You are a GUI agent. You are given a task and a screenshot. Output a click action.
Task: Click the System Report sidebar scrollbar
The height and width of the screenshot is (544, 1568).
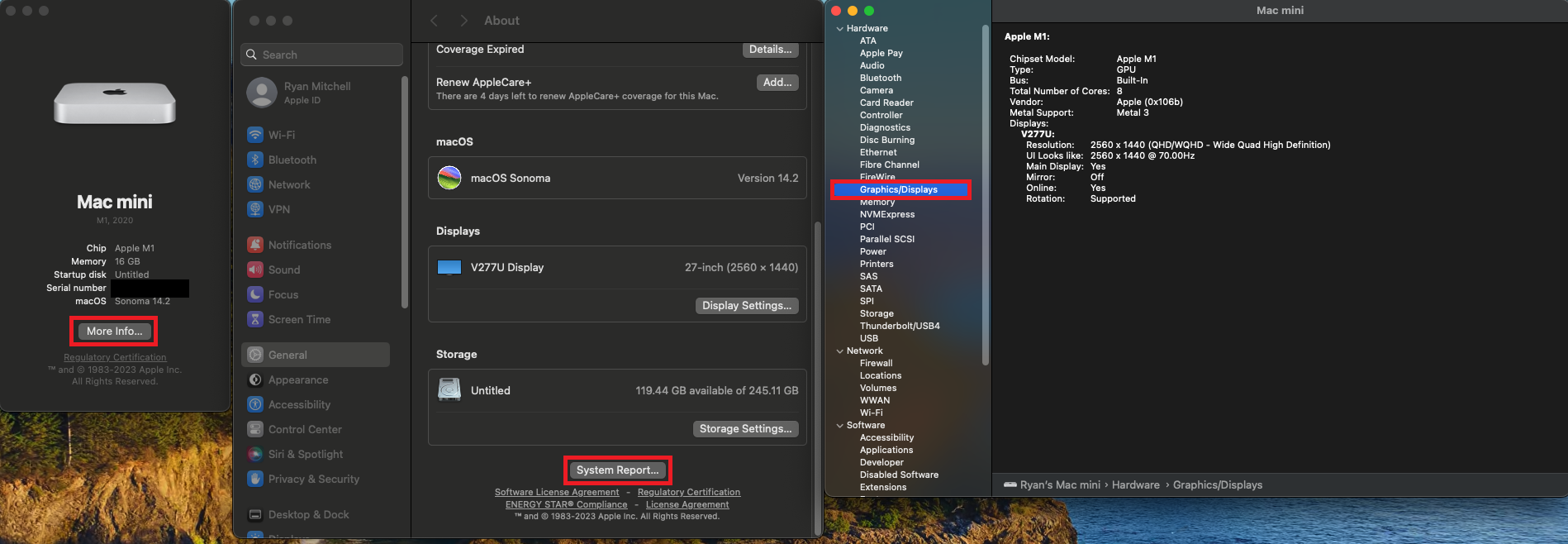click(x=985, y=195)
